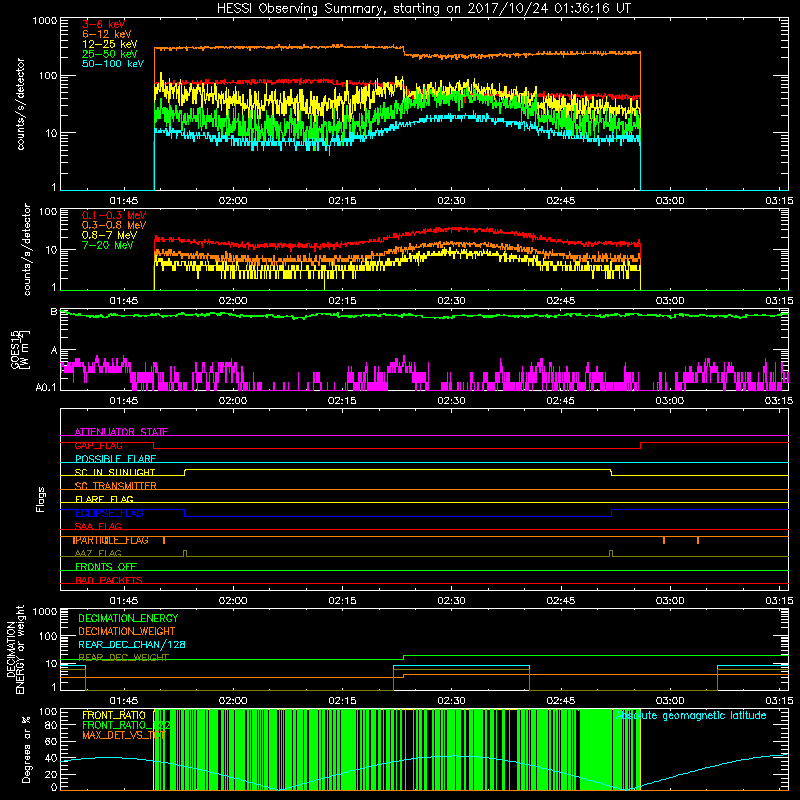This screenshot has height=800, width=800.
Task: Select the red 0.1-0.3 MeV legend label
Action: [114, 215]
